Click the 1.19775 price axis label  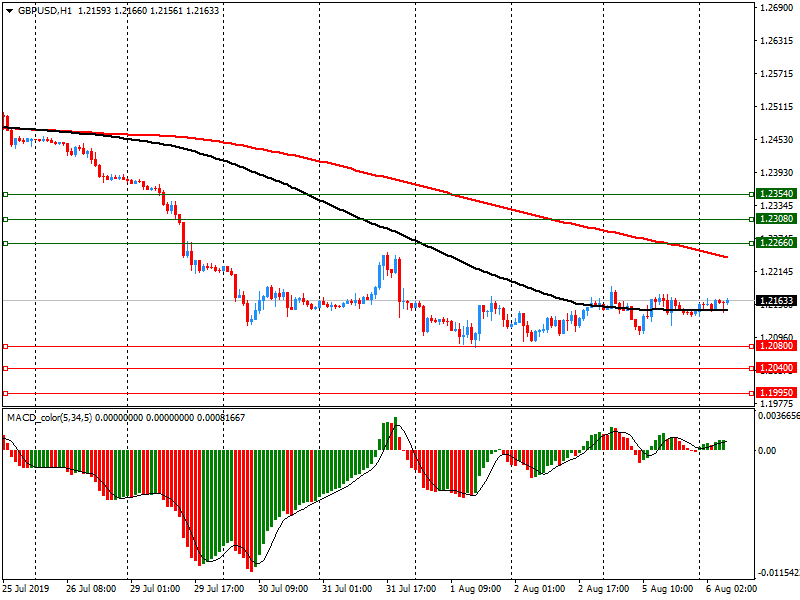777,404
